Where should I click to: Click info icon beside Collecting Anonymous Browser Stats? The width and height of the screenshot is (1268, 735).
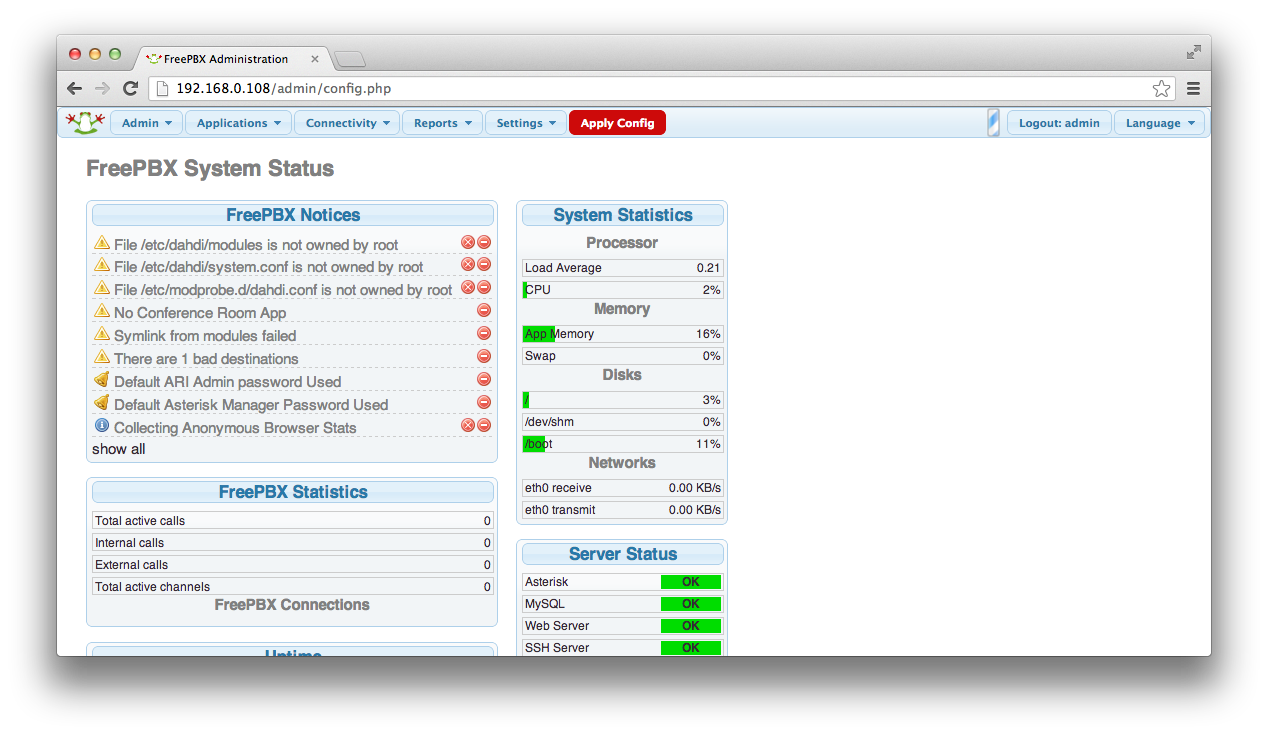[101, 426]
